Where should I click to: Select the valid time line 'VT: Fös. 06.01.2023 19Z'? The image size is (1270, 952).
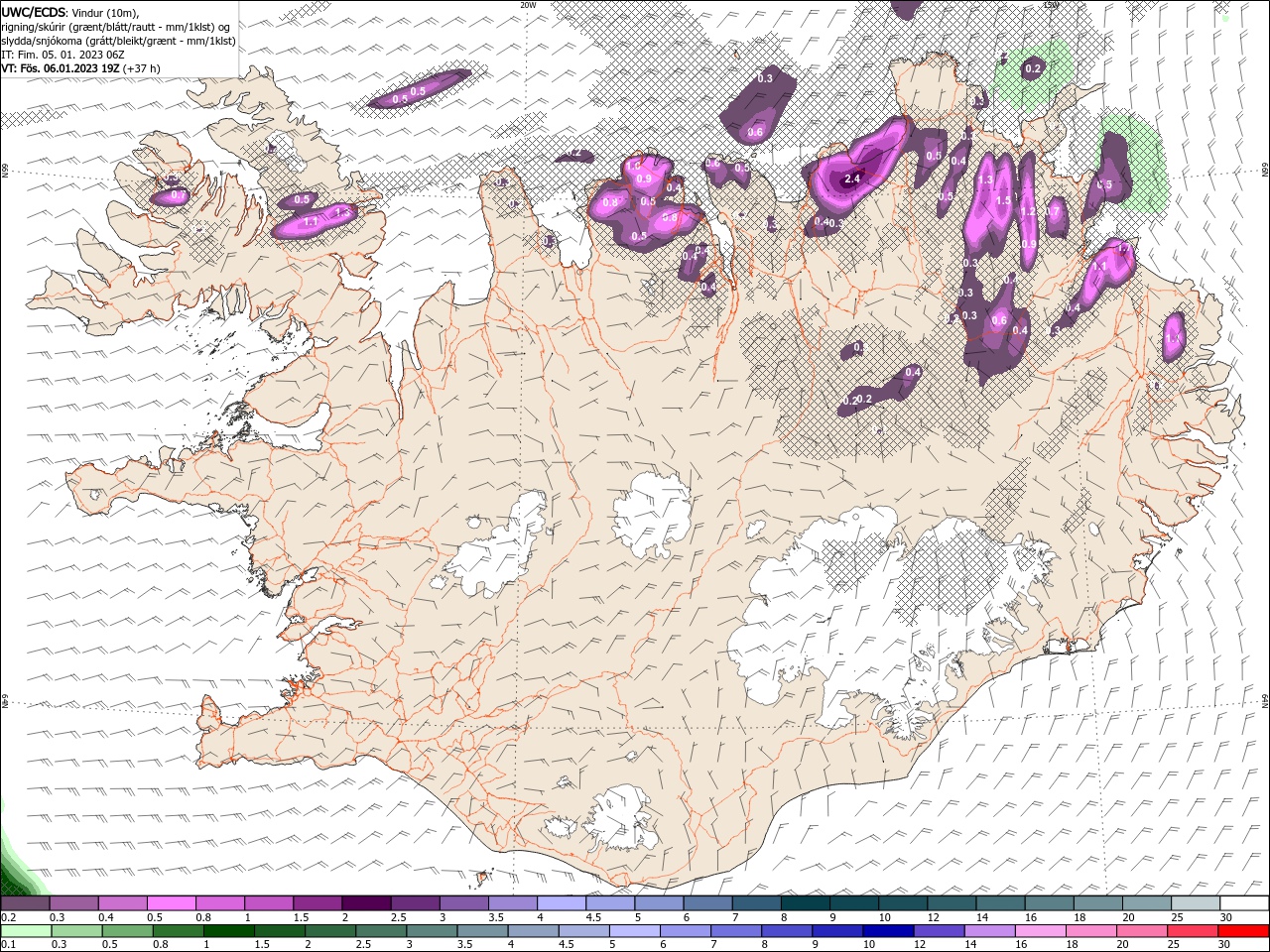pos(62,68)
